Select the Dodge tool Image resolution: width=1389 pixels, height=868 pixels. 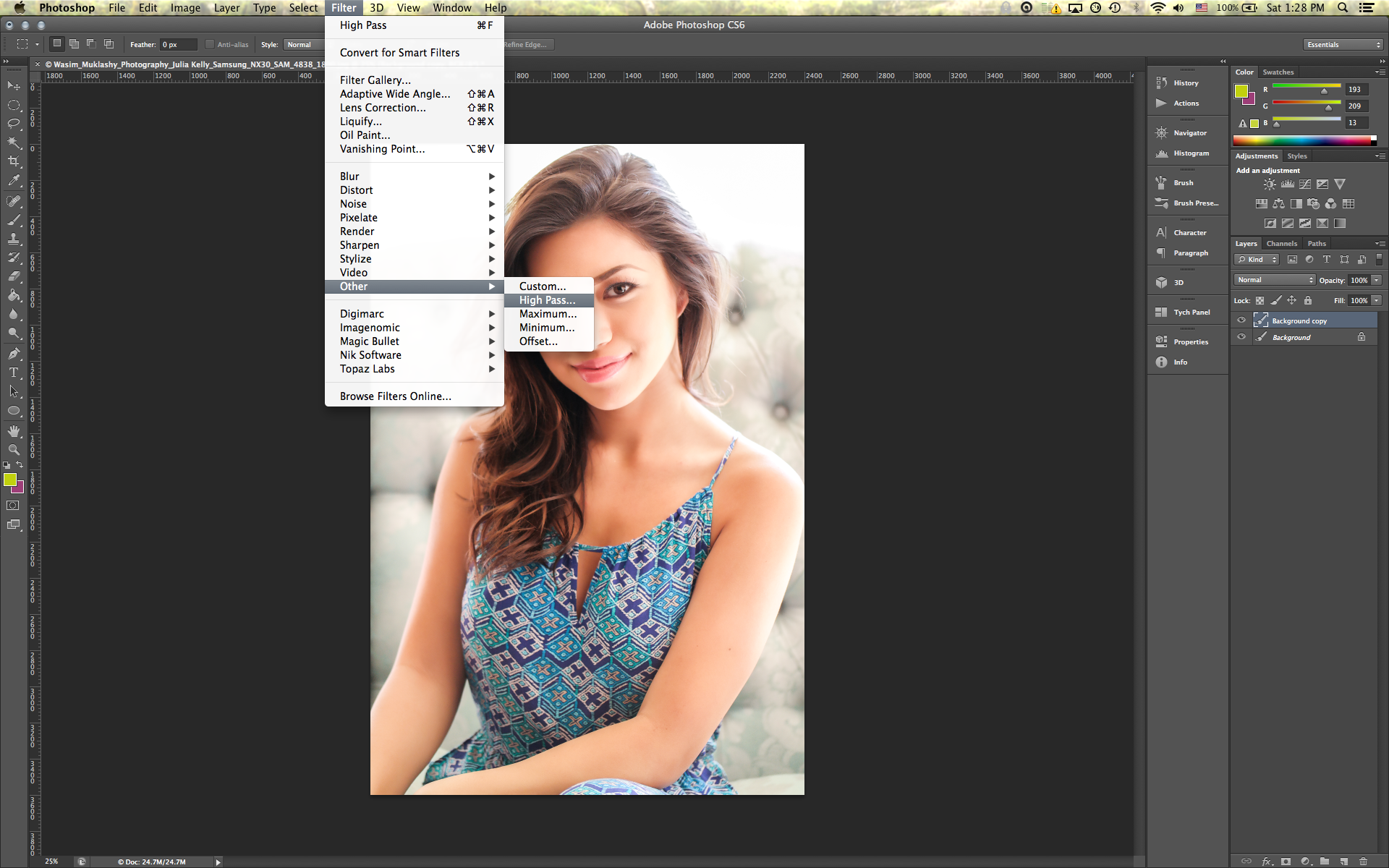tap(14, 333)
